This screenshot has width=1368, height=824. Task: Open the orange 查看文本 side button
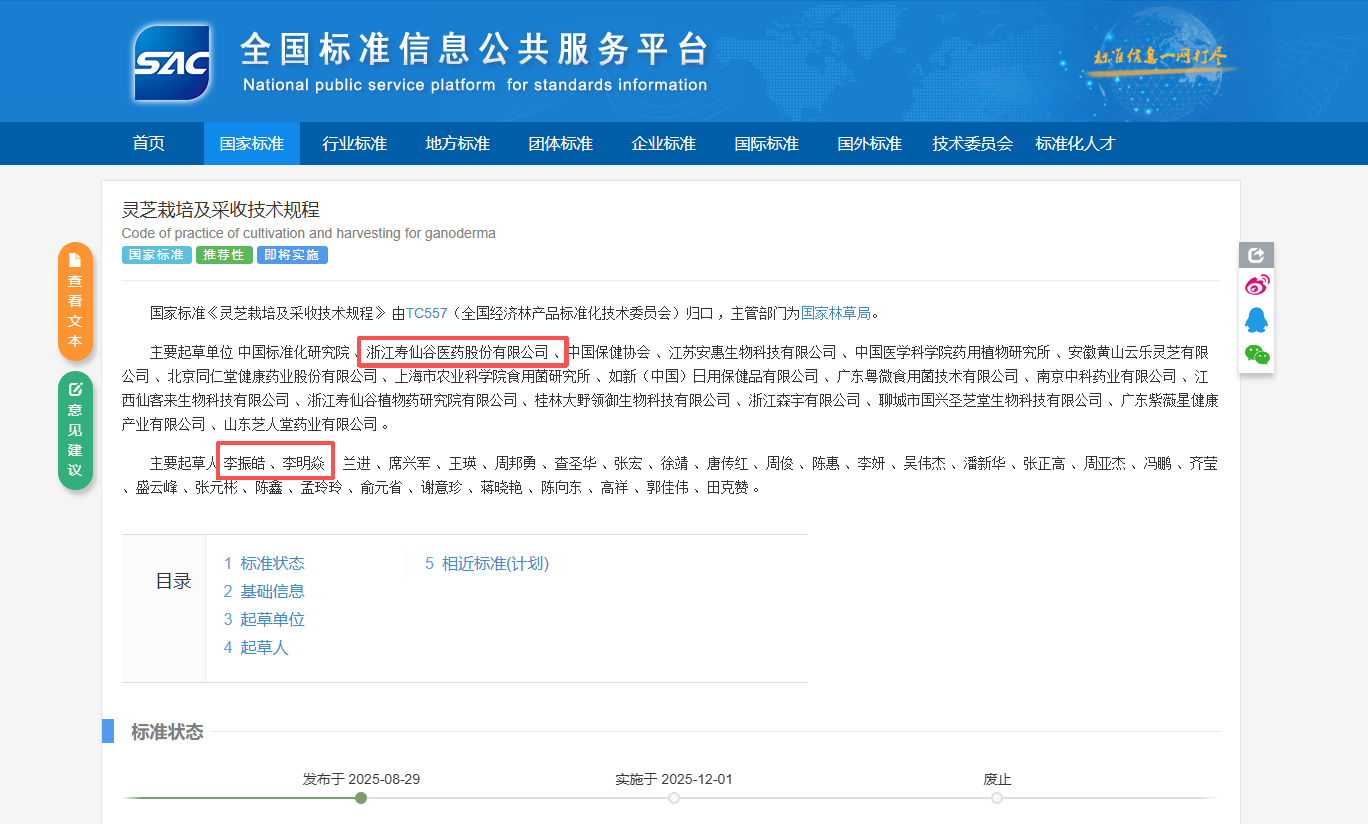(x=75, y=301)
